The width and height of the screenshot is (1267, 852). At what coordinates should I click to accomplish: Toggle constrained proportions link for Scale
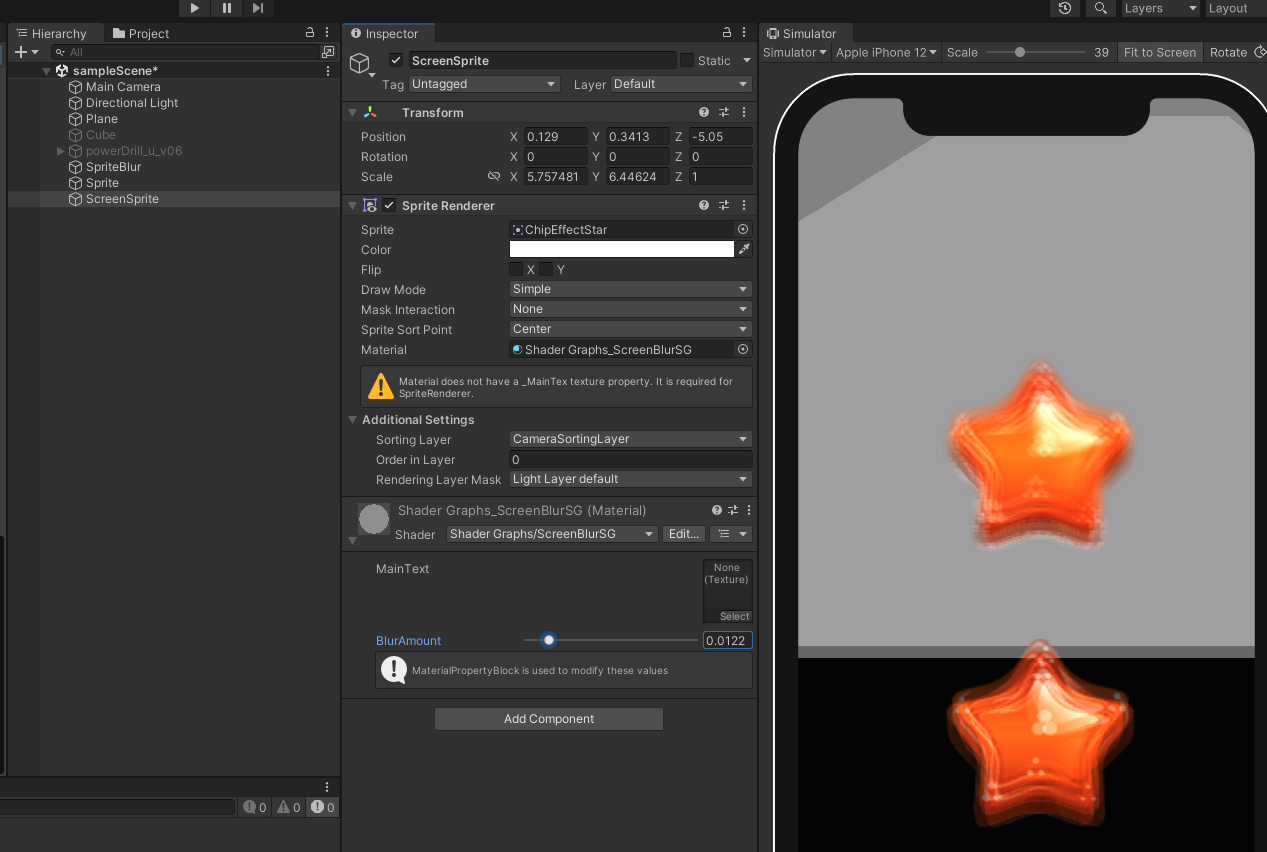(x=494, y=176)
